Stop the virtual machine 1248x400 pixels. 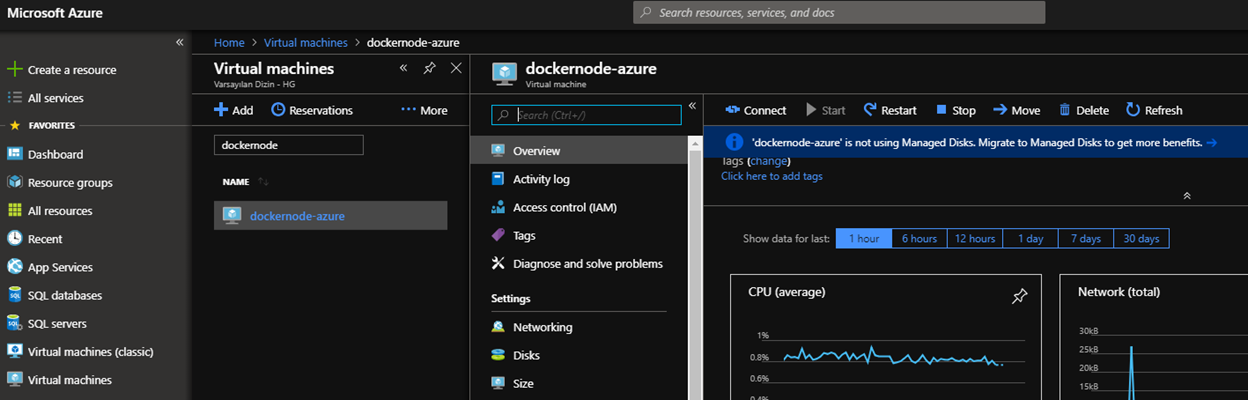coord(956,110)
